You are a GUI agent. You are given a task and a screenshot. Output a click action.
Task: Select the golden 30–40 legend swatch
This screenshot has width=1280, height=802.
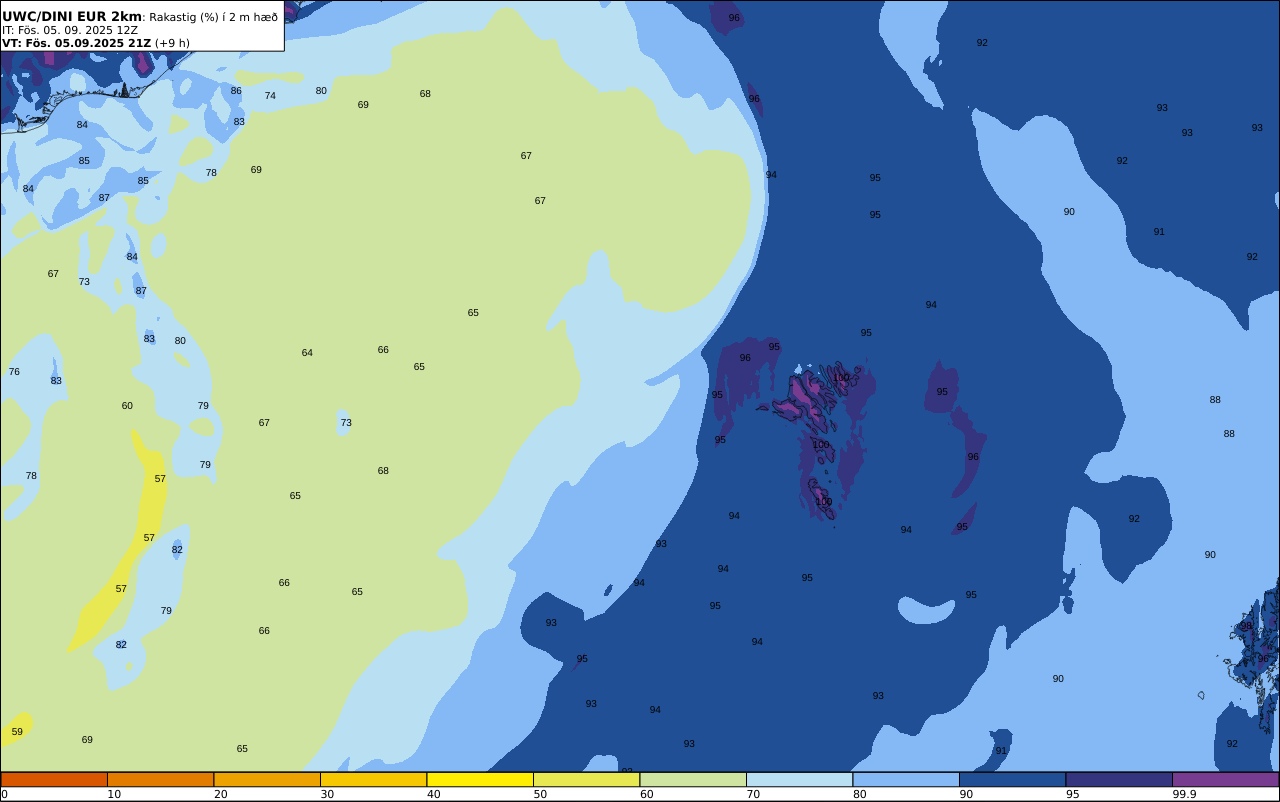pyautogui.click(x=373, y=779)
